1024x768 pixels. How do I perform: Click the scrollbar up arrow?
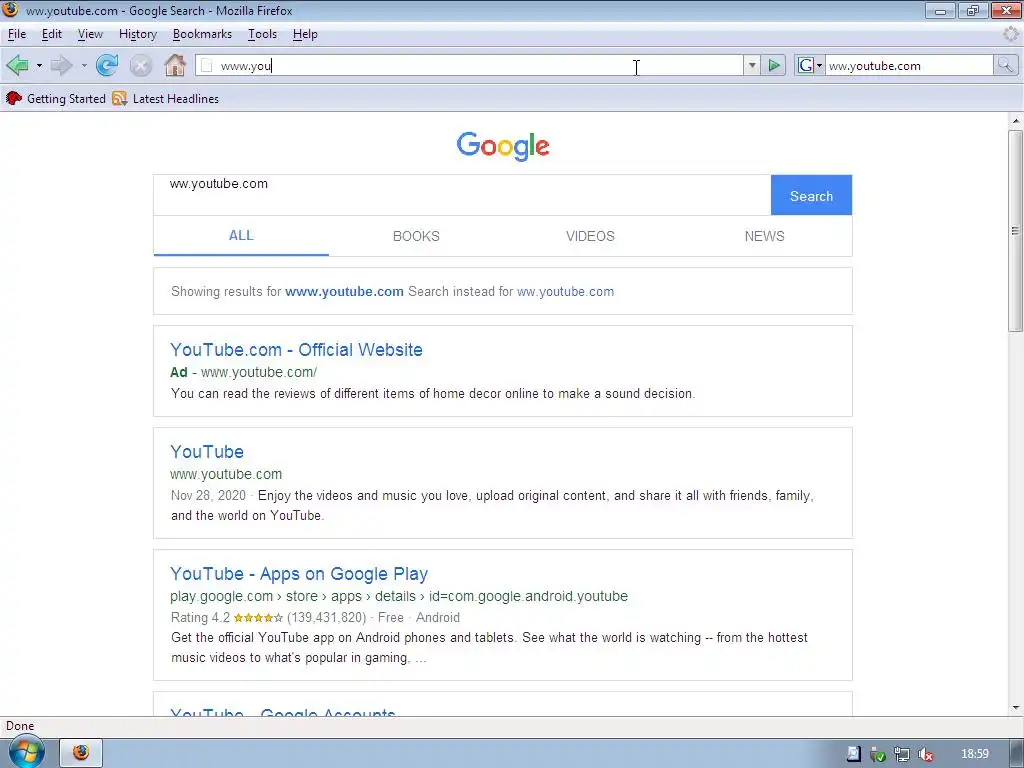[x=1016, y=121]
